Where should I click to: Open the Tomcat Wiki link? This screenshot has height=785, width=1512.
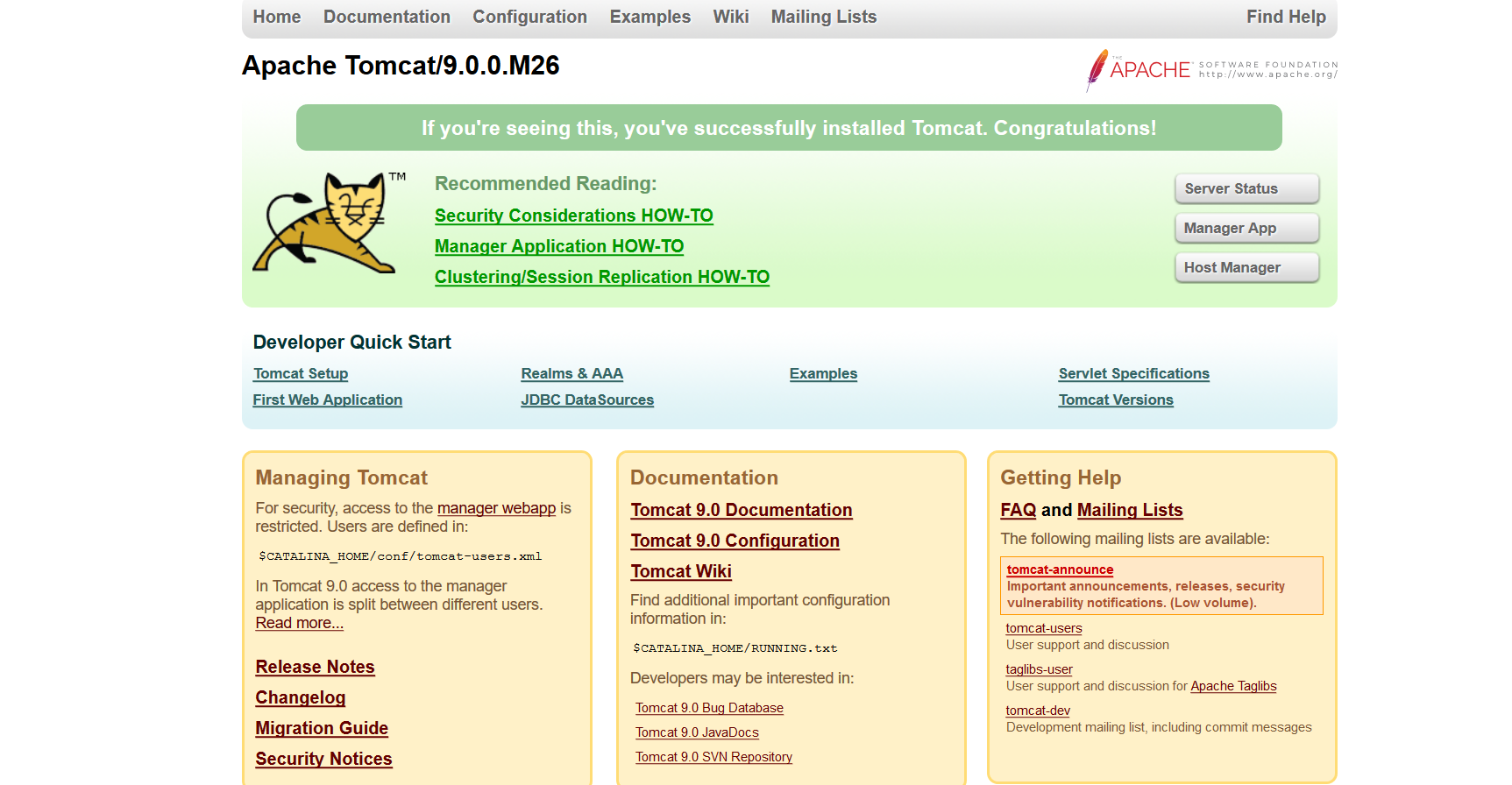681,571
